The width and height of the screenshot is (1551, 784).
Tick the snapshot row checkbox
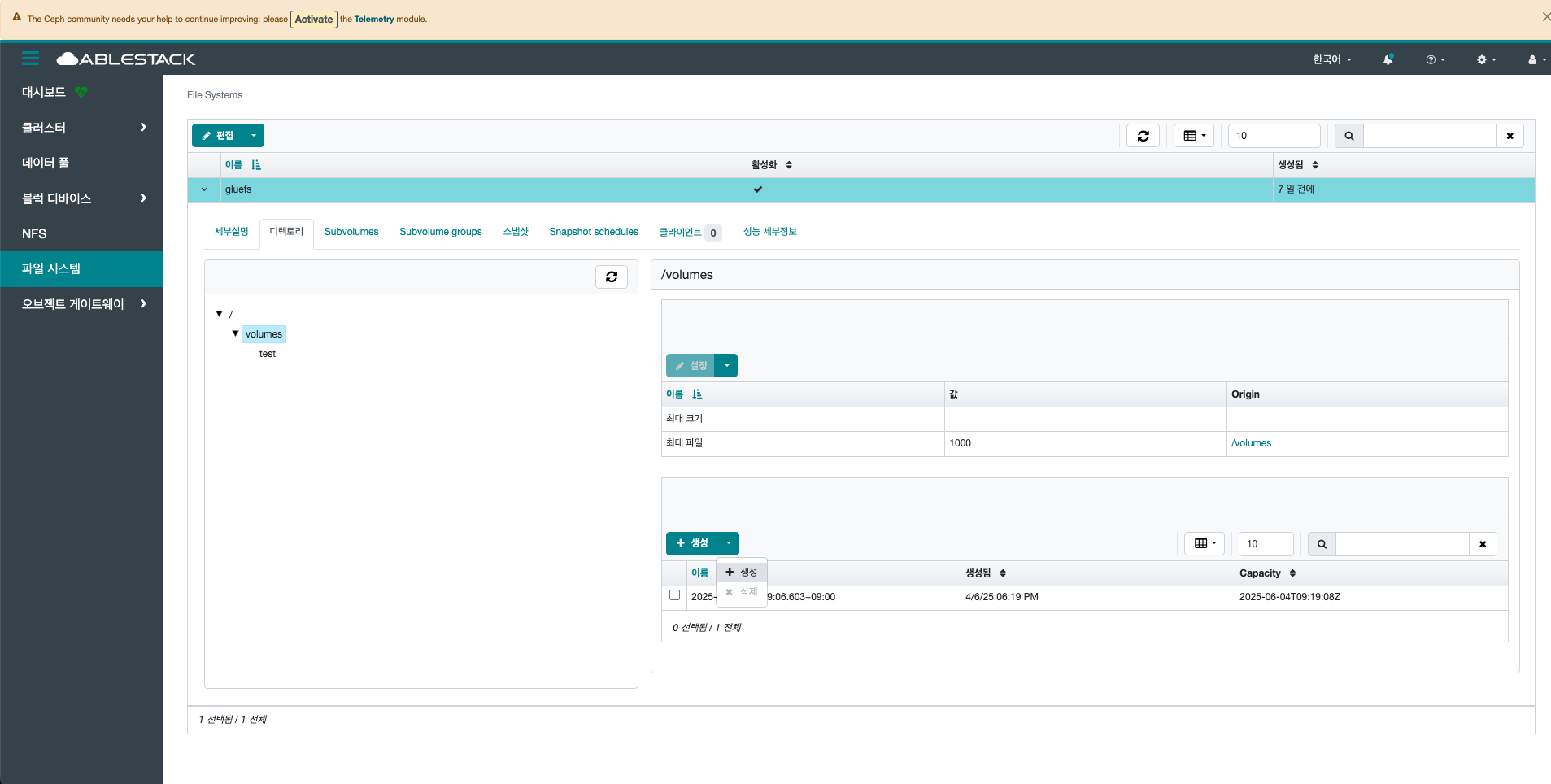(x=674, y=595)
